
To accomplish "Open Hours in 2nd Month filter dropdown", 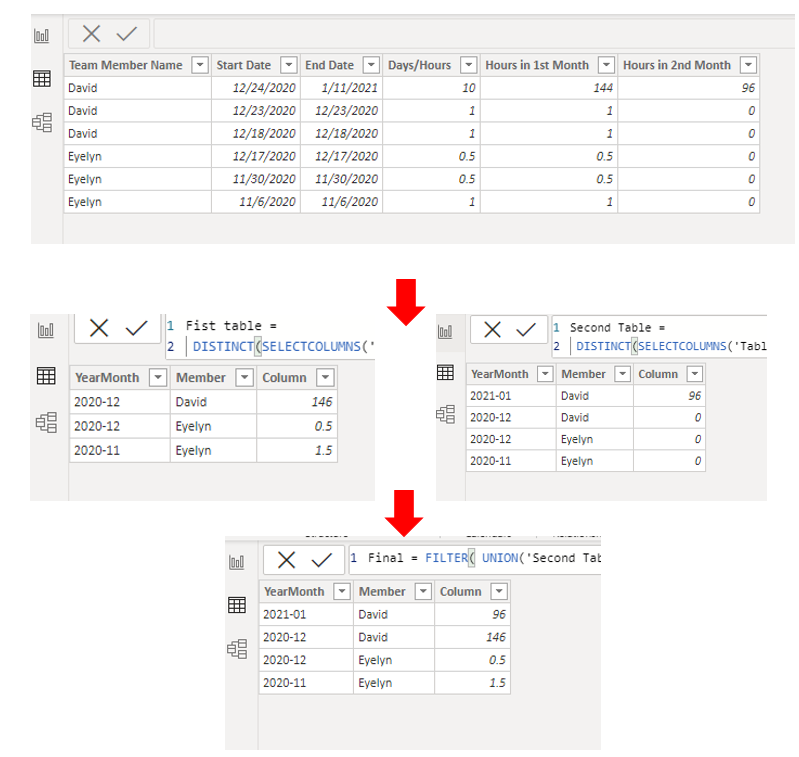I will tap(748, 65).
